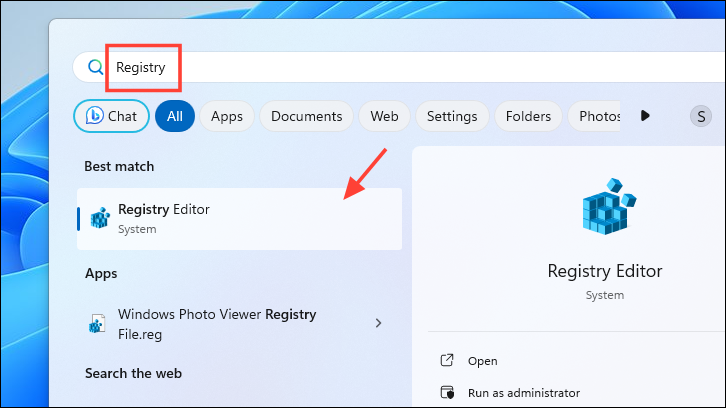Click the Search the web heading

click(133, 373)
